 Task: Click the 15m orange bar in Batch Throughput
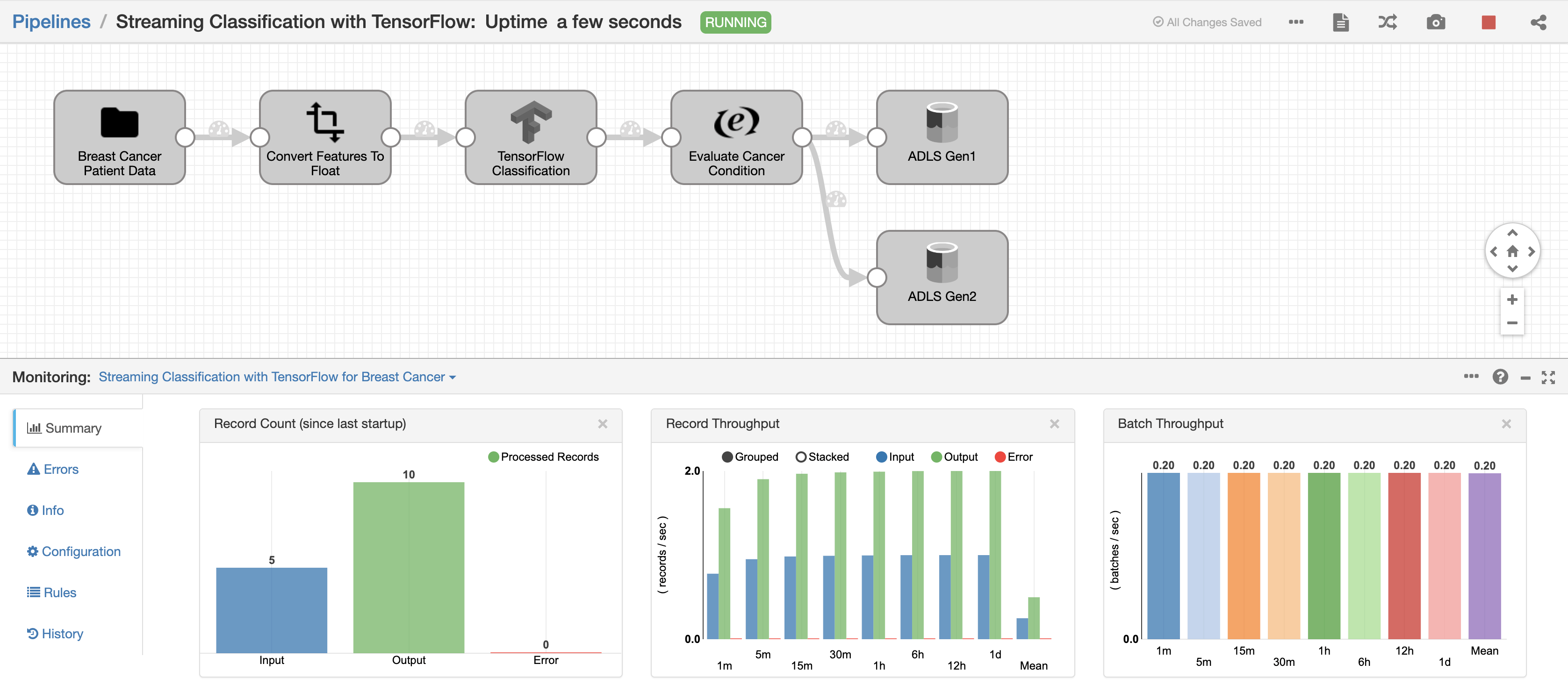coord(1244,556)
